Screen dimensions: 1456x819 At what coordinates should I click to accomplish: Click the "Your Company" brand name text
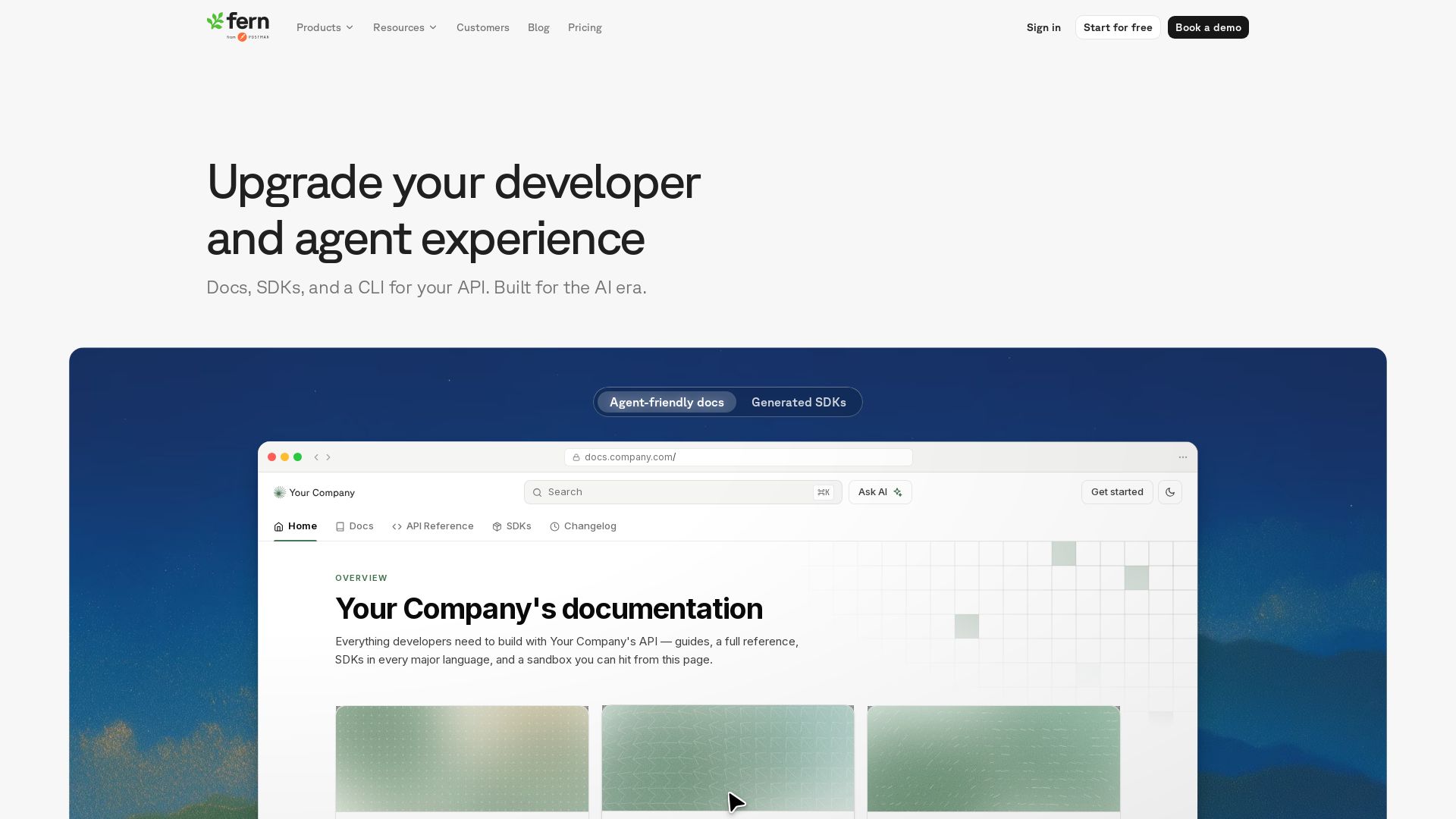pyautogui.click(x=322, y=493)
